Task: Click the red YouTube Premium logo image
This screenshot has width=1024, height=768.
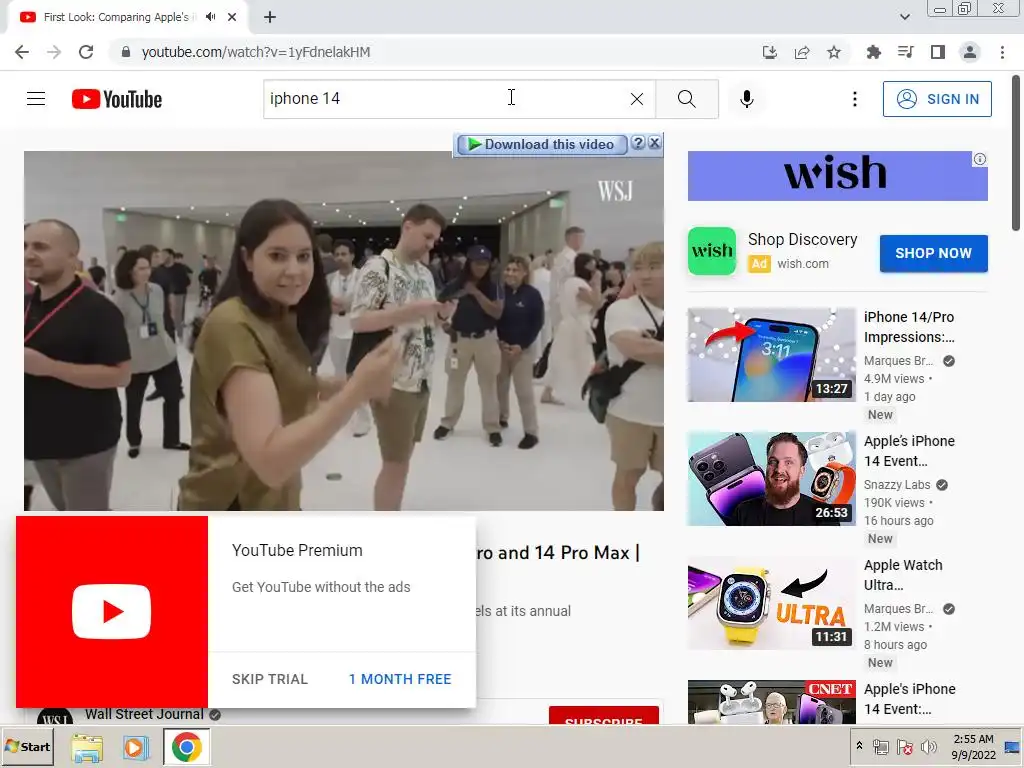Action: coord(112,612)
